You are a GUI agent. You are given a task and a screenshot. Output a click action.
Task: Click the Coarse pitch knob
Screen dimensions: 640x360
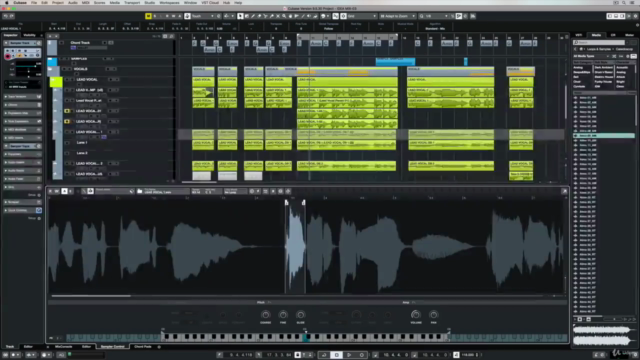(265, 315)
